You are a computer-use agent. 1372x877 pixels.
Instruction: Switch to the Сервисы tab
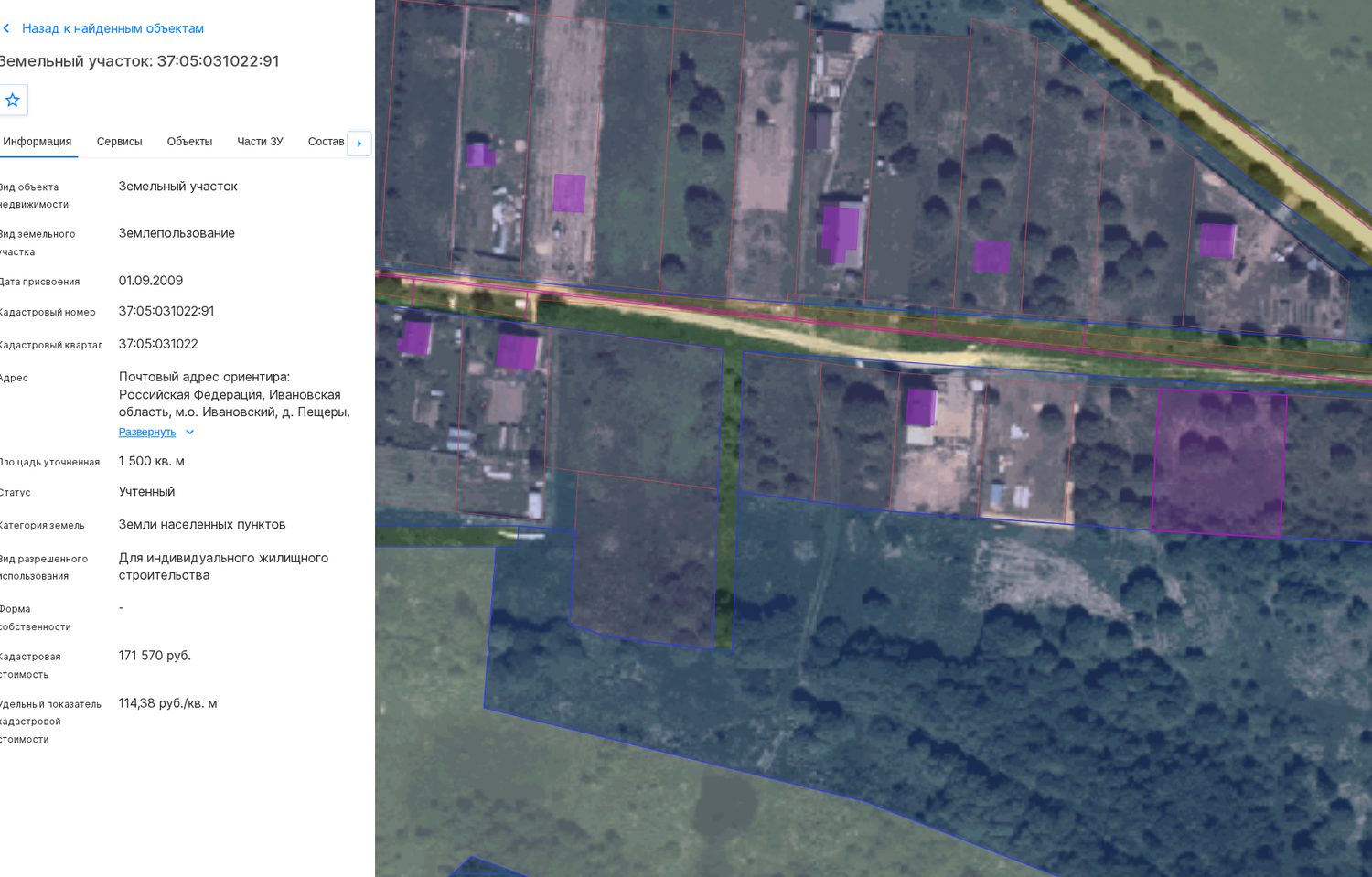[120, 142]
